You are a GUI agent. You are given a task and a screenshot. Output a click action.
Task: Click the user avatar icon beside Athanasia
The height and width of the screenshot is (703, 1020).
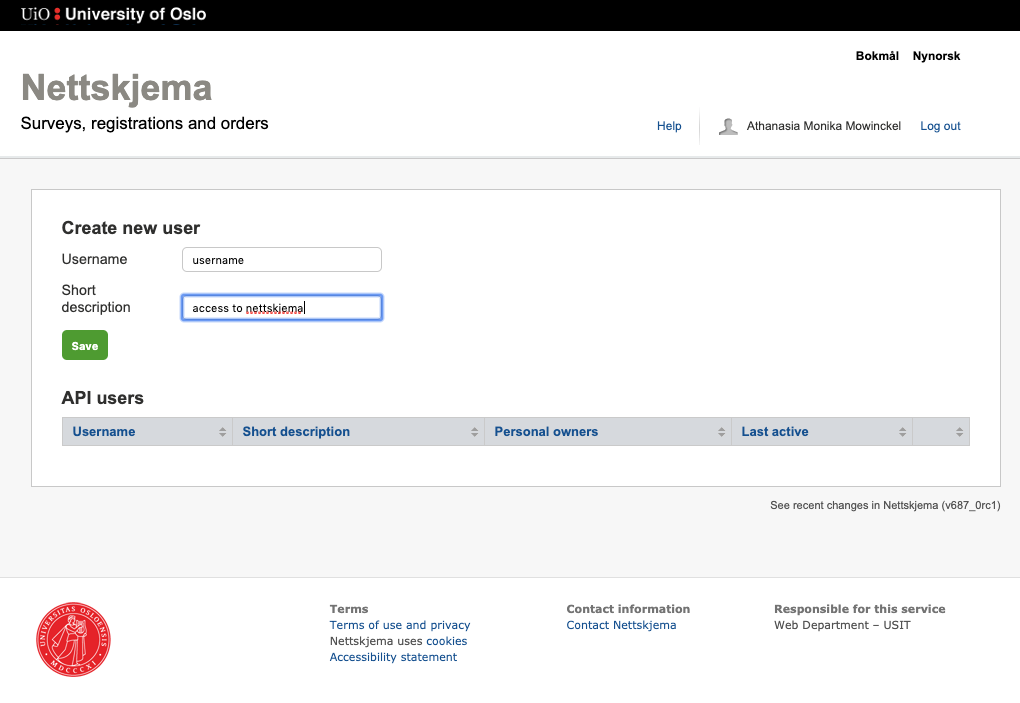(x=728, y=126)
